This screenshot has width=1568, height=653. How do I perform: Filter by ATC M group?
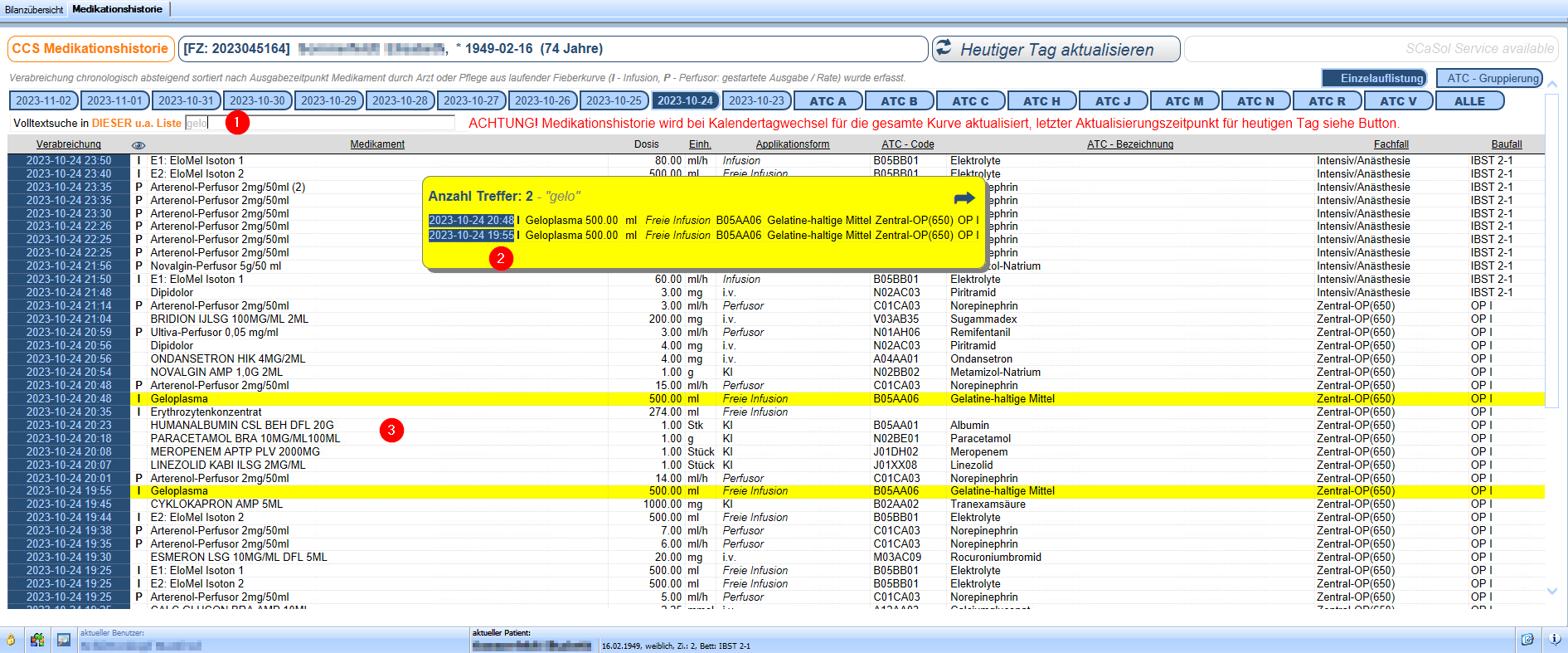[x=1184, y=101]
